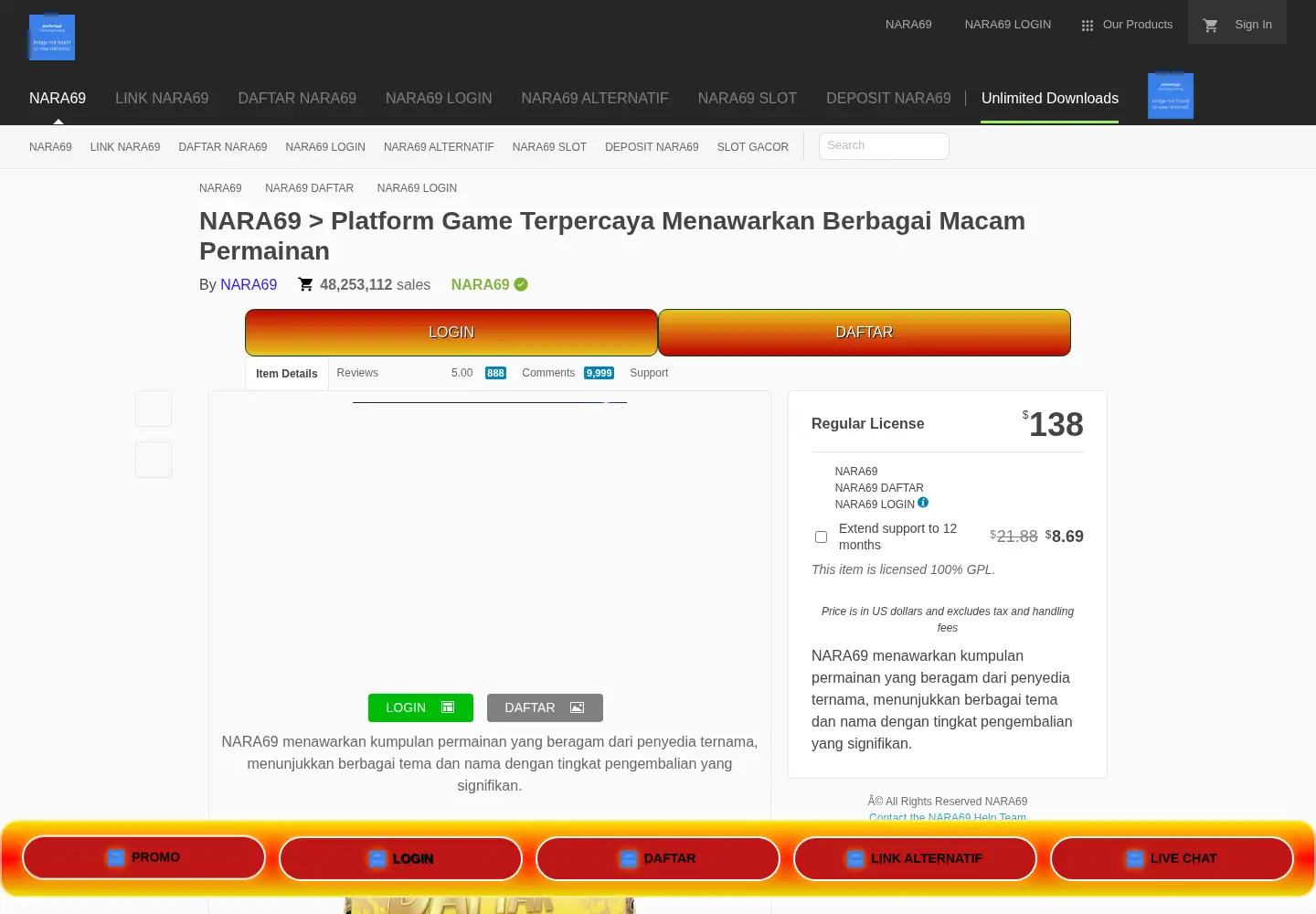Click the gray DAFTAR button under the preview
Viewport: 1316px width, 914px height.
point(545,707)
